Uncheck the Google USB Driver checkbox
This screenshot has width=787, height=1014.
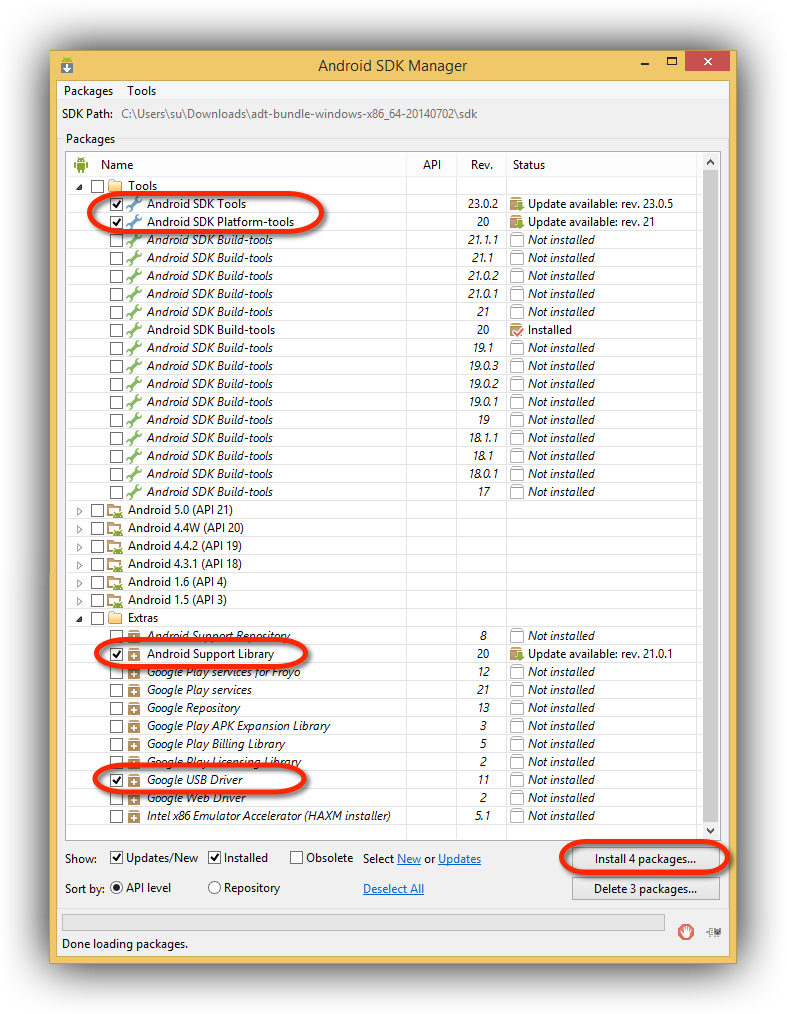116,781
